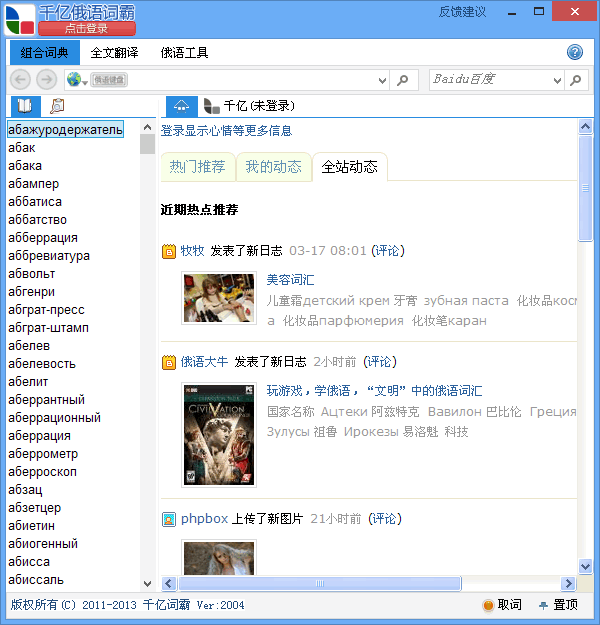Image resolution: width=600 pixels, height=625 pixels.
Task: Open user 牧牧 profile link
Action: click(x=192, y=251)
